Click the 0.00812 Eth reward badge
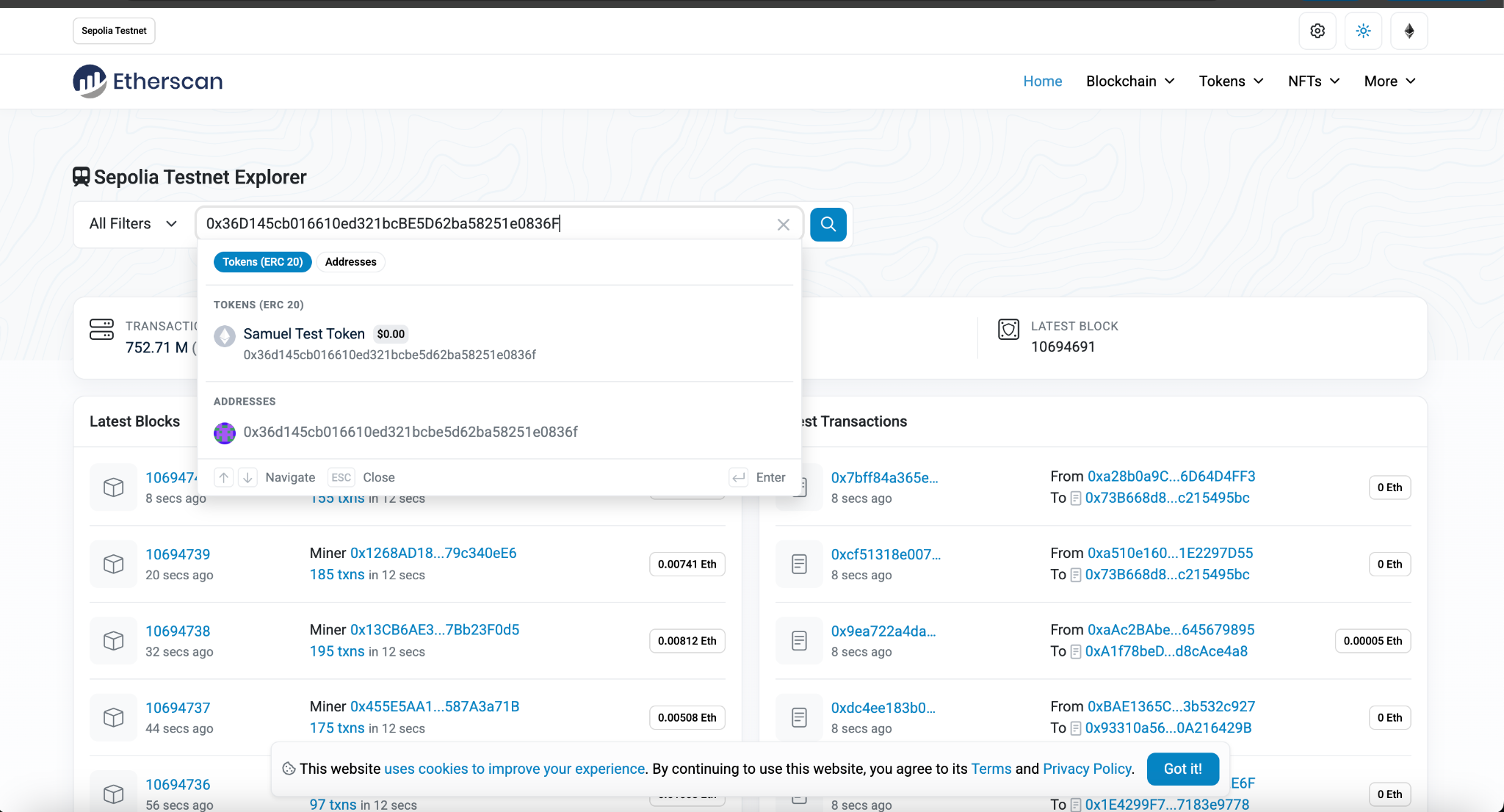The height and width of the screenshot is (812, 1504). tap(687, 641)
